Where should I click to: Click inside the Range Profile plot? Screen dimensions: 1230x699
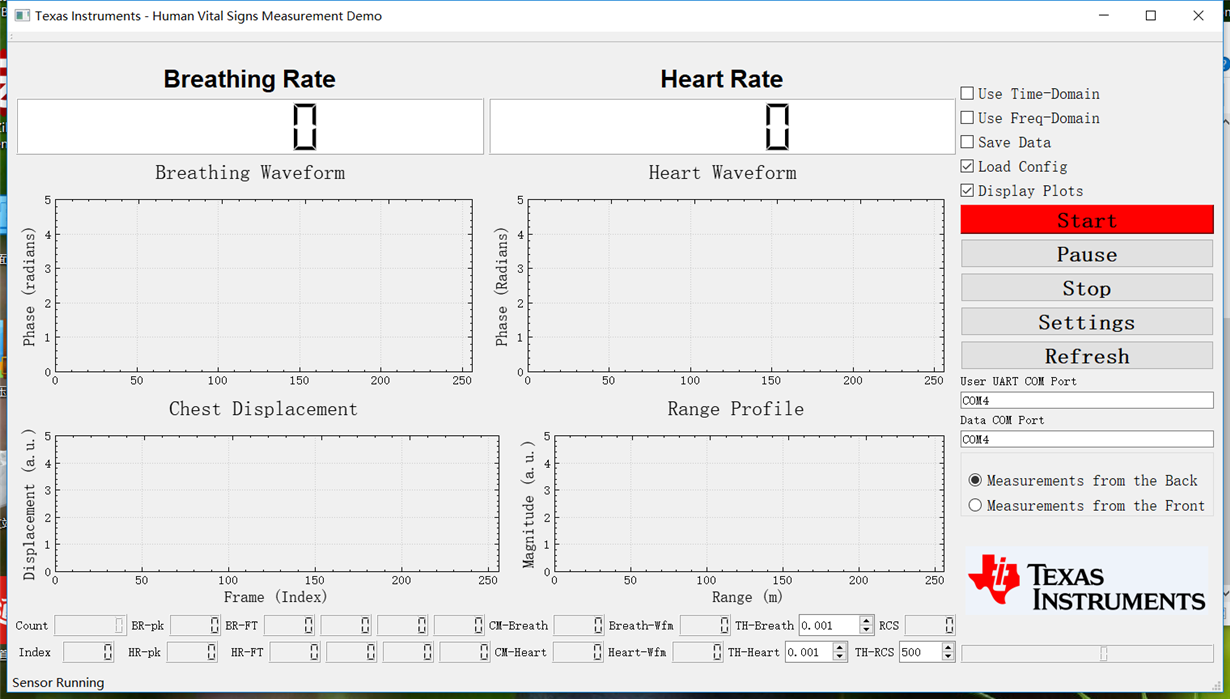pyautogui.click(x=749, y=504)
